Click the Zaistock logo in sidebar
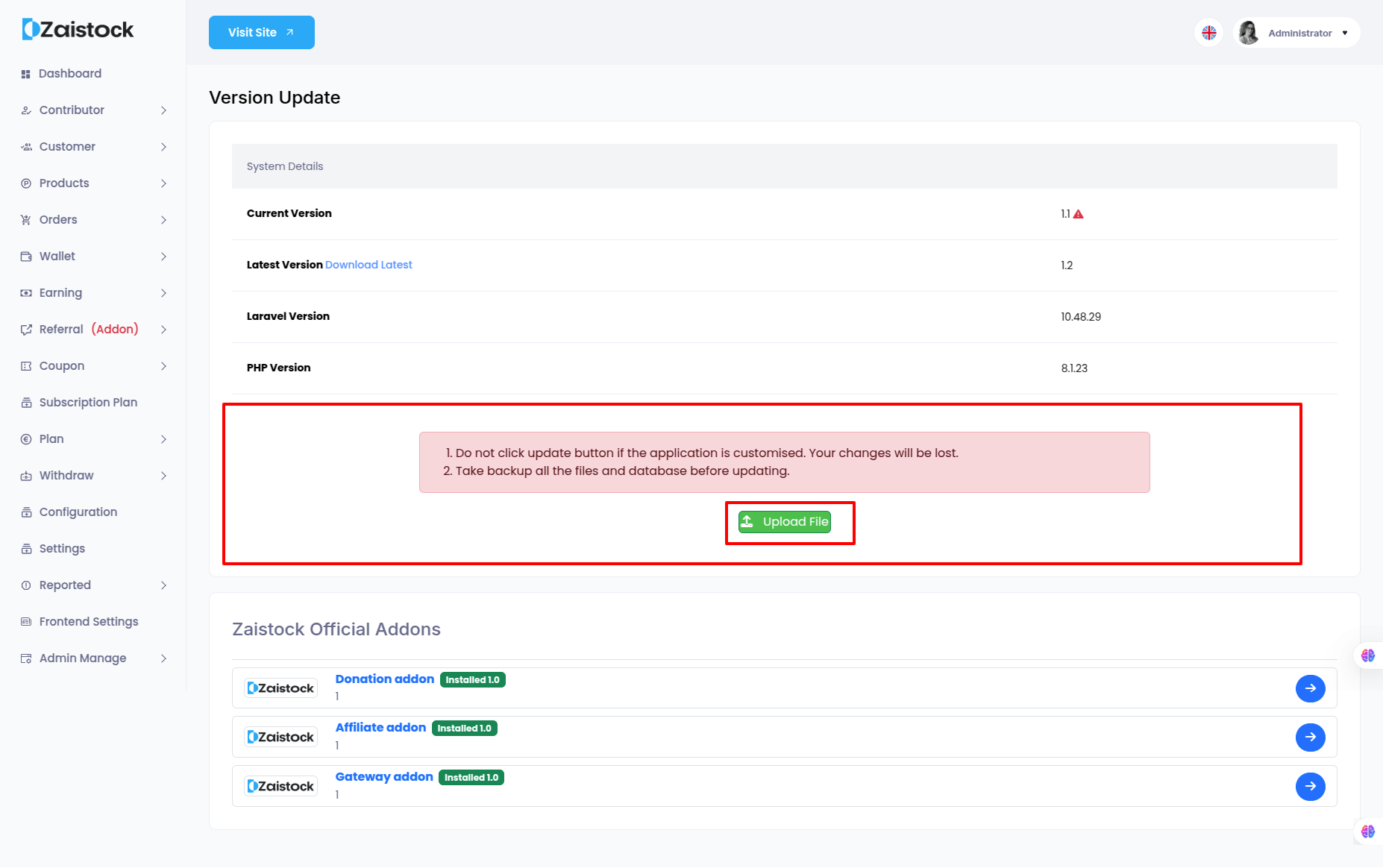 click(x=78, y=30)
